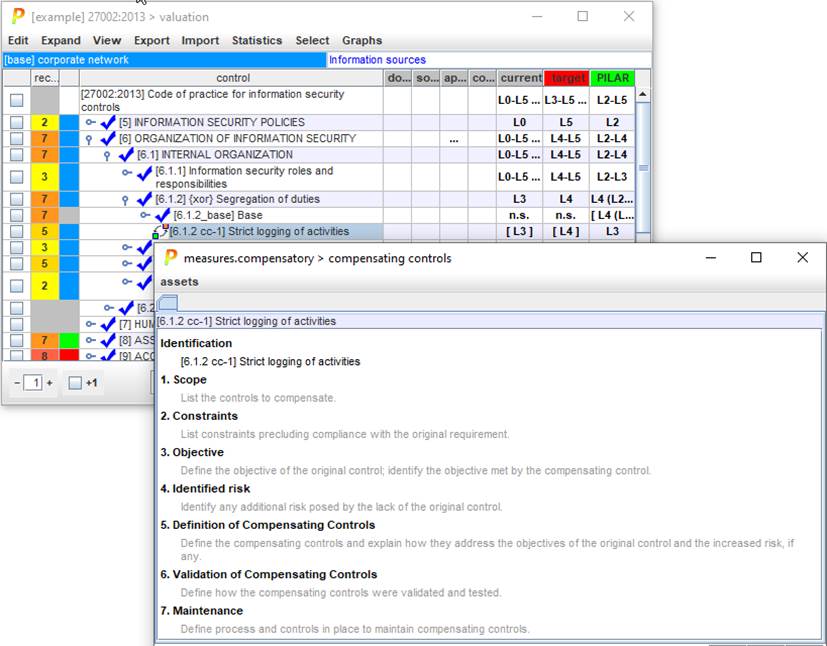Open the Graphs menu
The image size is (827, 646).
pos(362,41)
